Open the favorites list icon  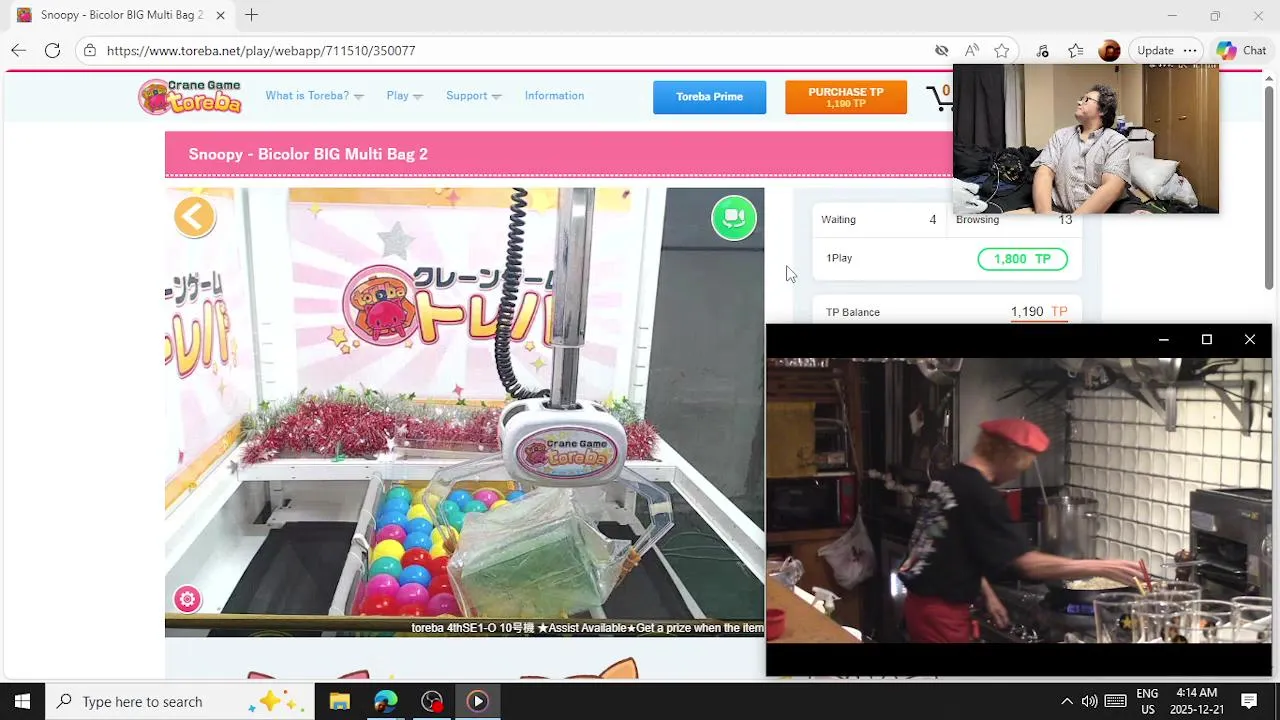click(x=1075, y=50)
